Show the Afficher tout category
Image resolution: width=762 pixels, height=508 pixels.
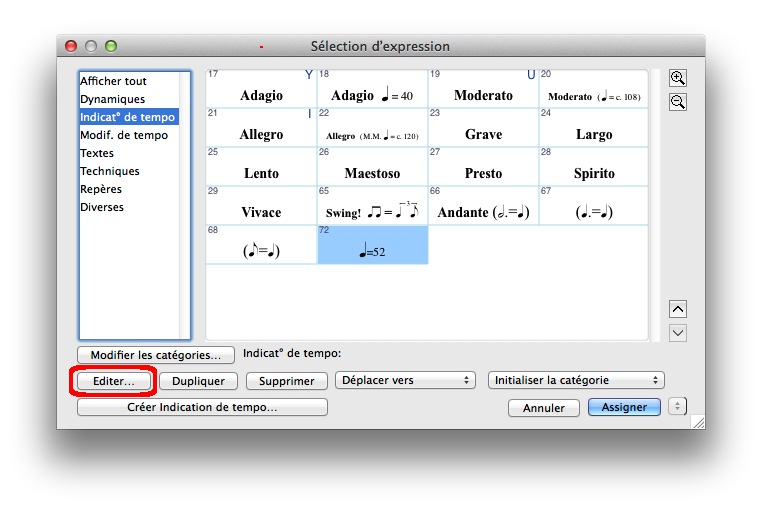(x=113, y=81)
